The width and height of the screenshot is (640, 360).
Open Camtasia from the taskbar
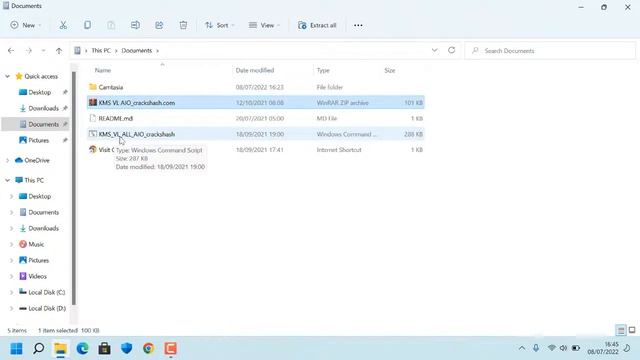(171, 349)
